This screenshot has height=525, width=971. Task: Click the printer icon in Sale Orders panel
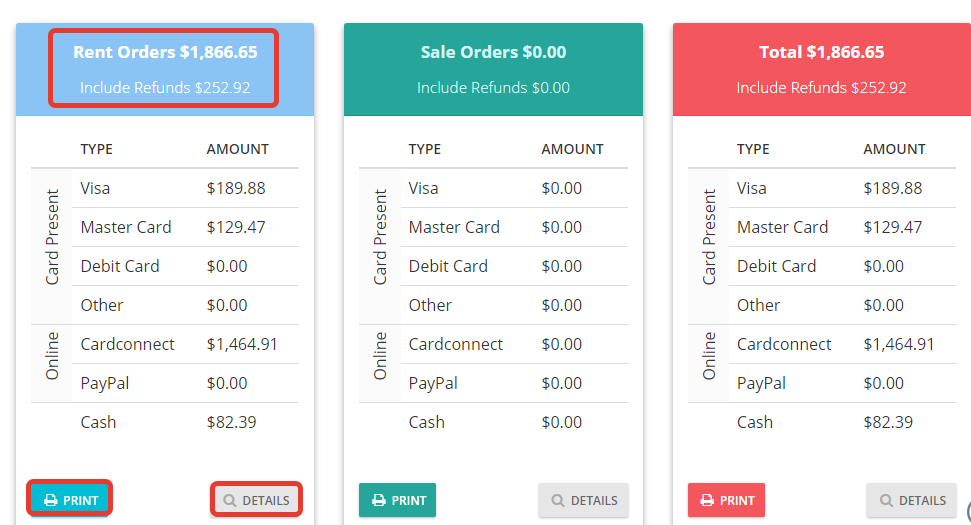[x=378, y=500]
